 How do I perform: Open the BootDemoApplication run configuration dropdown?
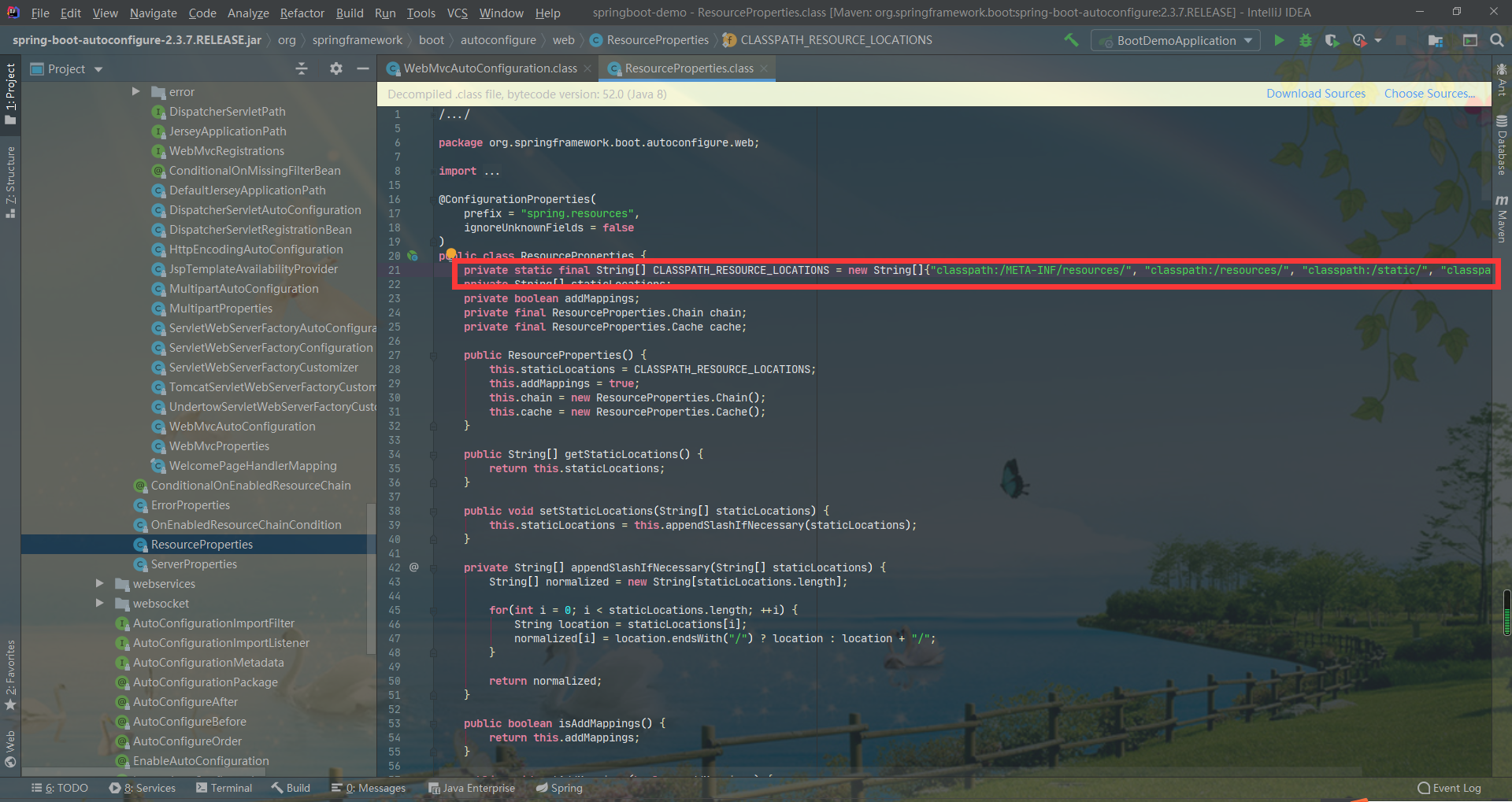point(1176,40)
